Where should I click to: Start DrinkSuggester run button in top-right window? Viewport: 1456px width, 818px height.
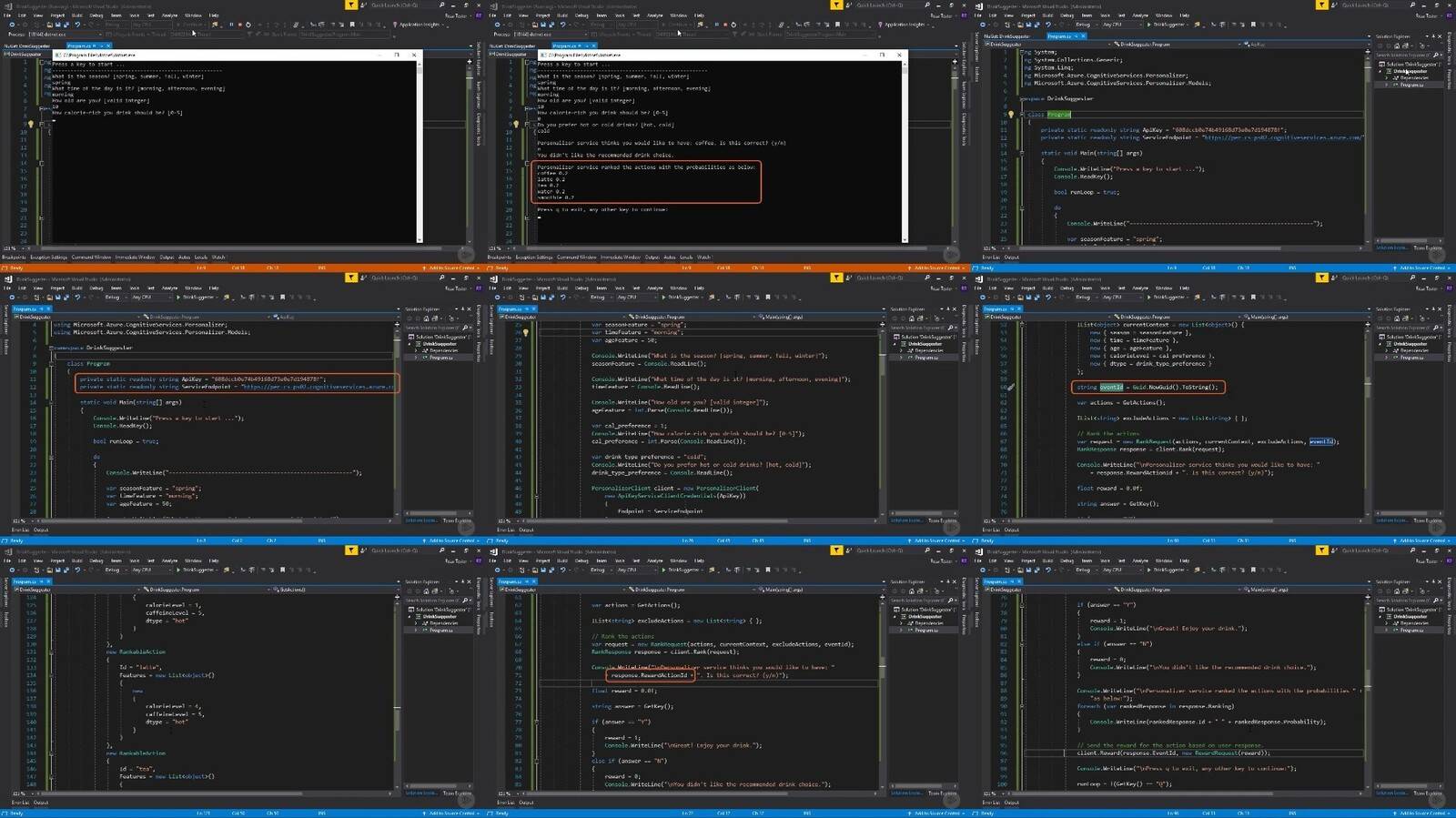click(x=1168, y=25)
